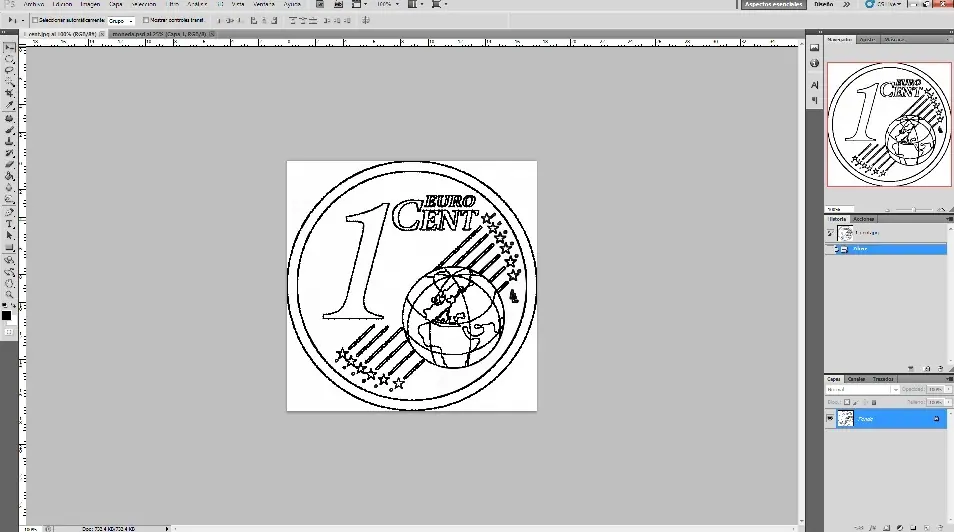
Task: Select the Eyedropper tool
Action: (9, 105)
